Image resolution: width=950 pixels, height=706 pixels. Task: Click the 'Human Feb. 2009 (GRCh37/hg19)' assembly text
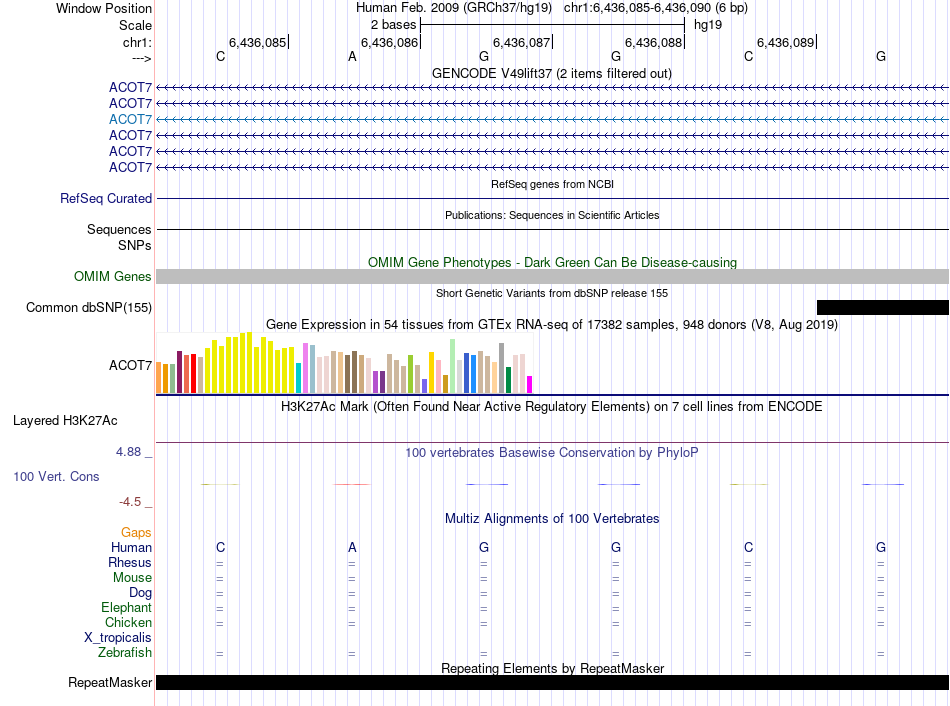(454, 8)
